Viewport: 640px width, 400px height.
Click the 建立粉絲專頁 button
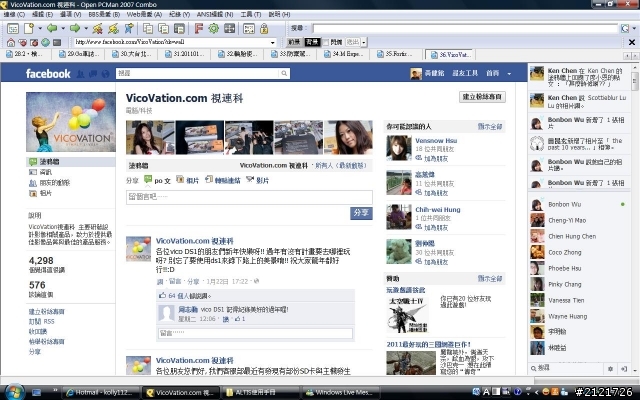point(482,97)
